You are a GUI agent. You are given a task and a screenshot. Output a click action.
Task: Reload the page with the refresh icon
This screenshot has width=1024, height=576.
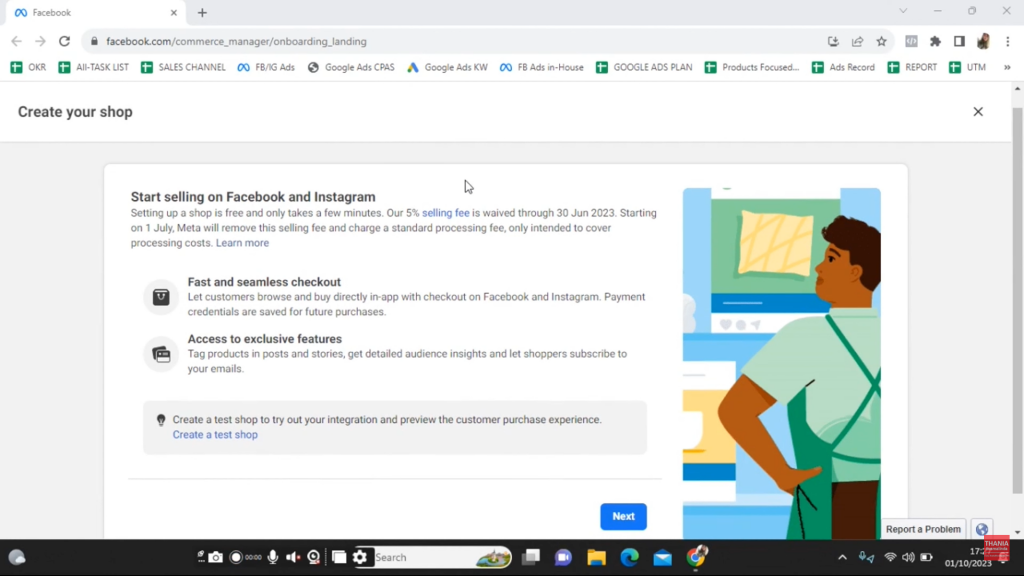tap(64, 41)
